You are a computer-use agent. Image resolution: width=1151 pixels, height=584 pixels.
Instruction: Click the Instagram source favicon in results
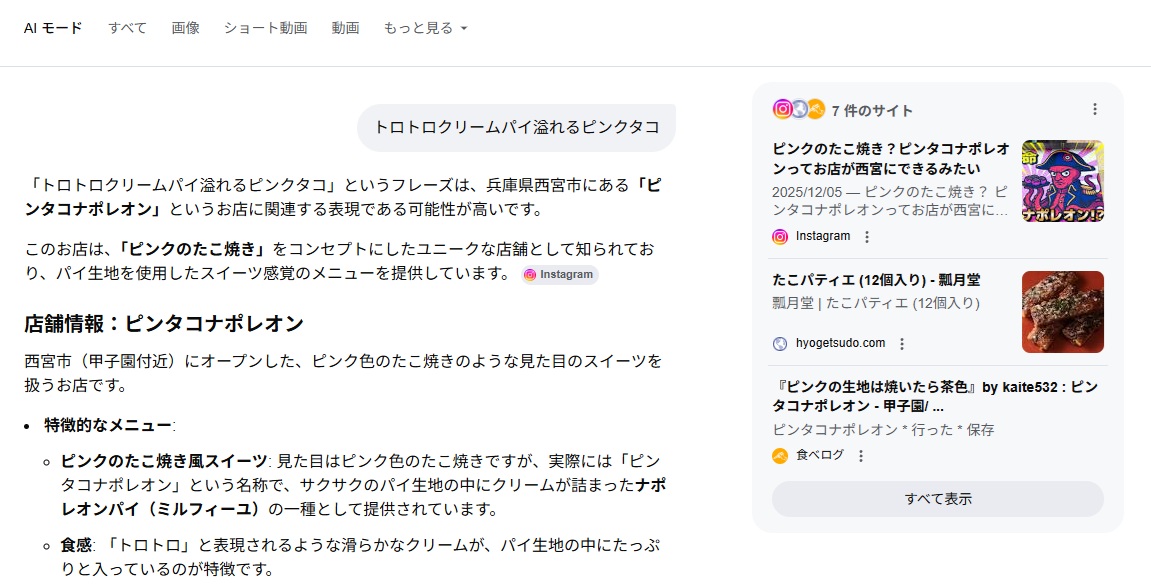[780, 237]
